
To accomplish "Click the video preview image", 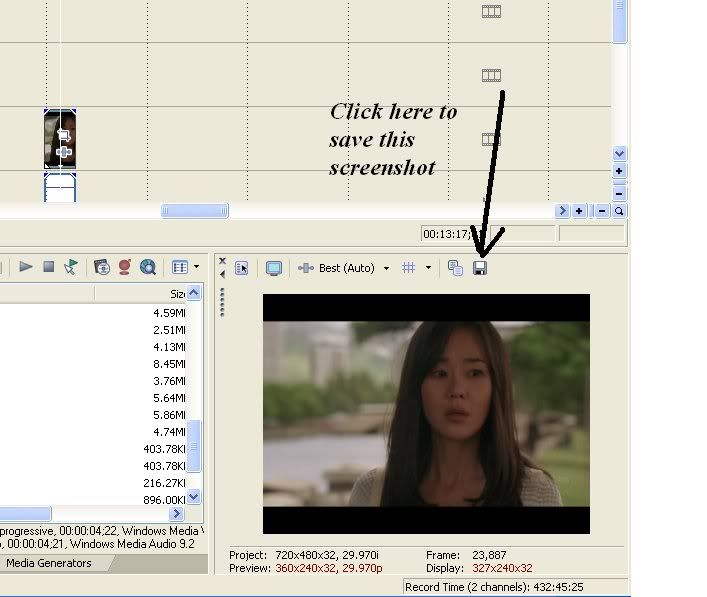I will tap(426, 414).
